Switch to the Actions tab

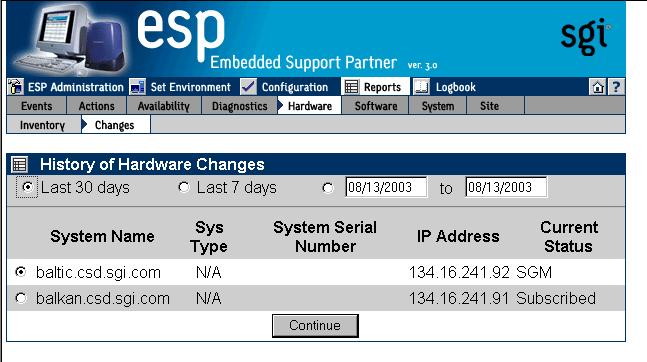click(96, 106)
